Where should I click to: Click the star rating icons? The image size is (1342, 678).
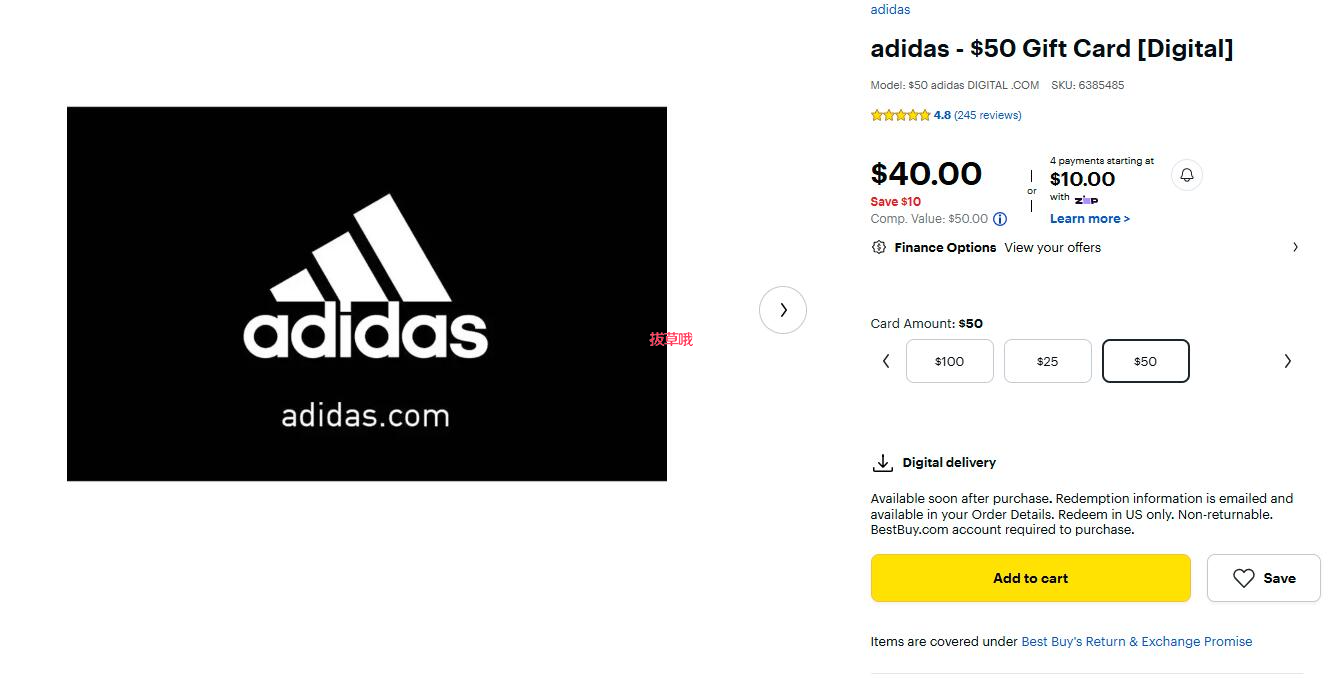[x=900, y=115]
